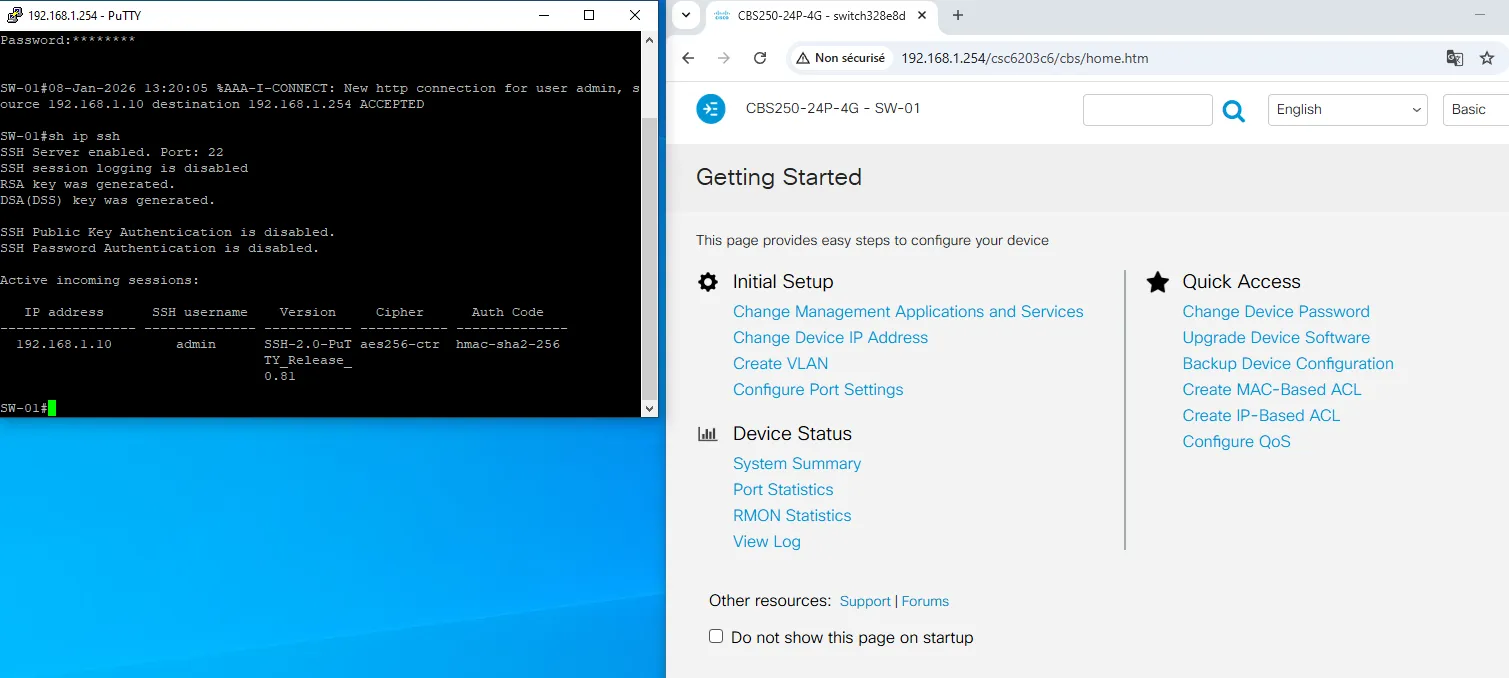Click 'SSH Server enabled. Port: 22' line

pyautogui.click(x=112, y=152)
